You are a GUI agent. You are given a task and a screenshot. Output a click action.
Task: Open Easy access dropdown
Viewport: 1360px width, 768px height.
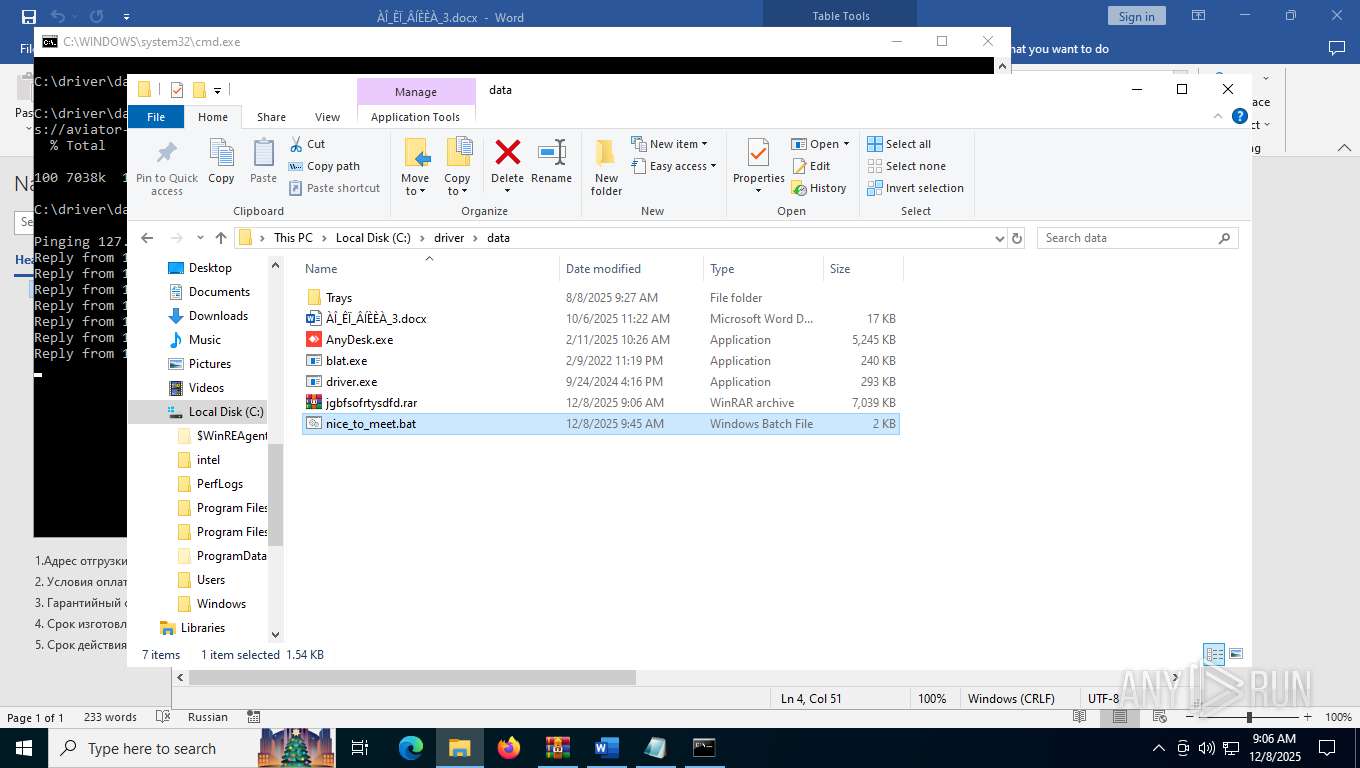point(674,166)
